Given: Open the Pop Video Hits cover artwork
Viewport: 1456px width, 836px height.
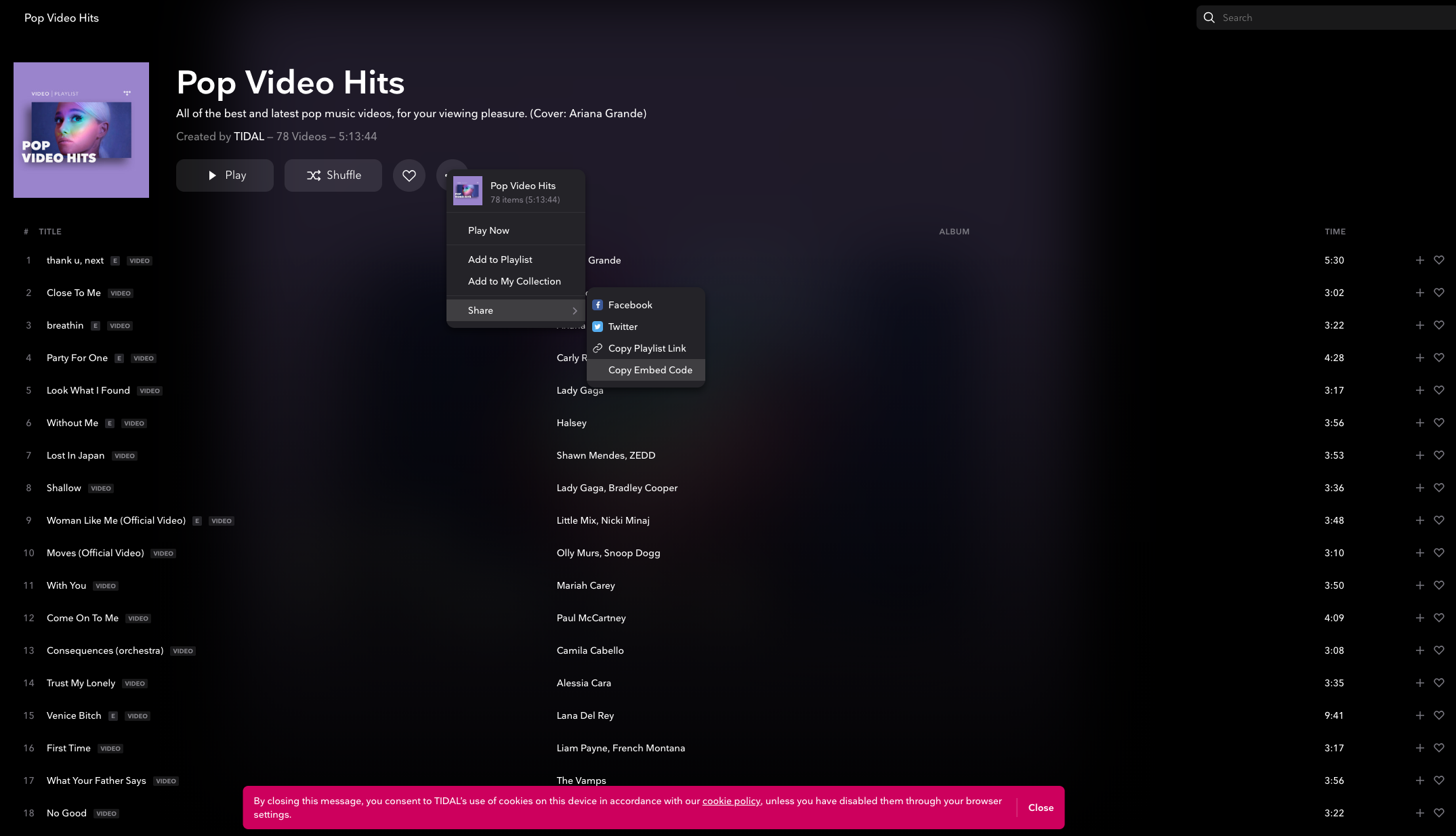Looking at the screenshot, I should point(81,130).
